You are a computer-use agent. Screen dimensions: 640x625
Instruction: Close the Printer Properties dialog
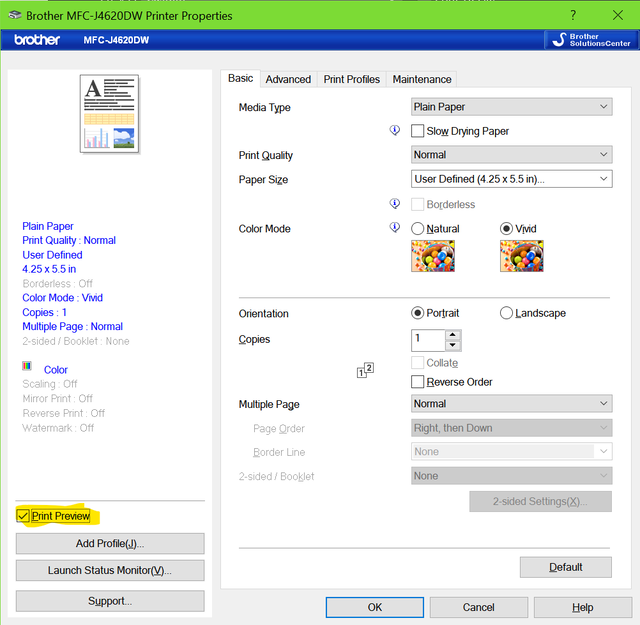point(618,15)
